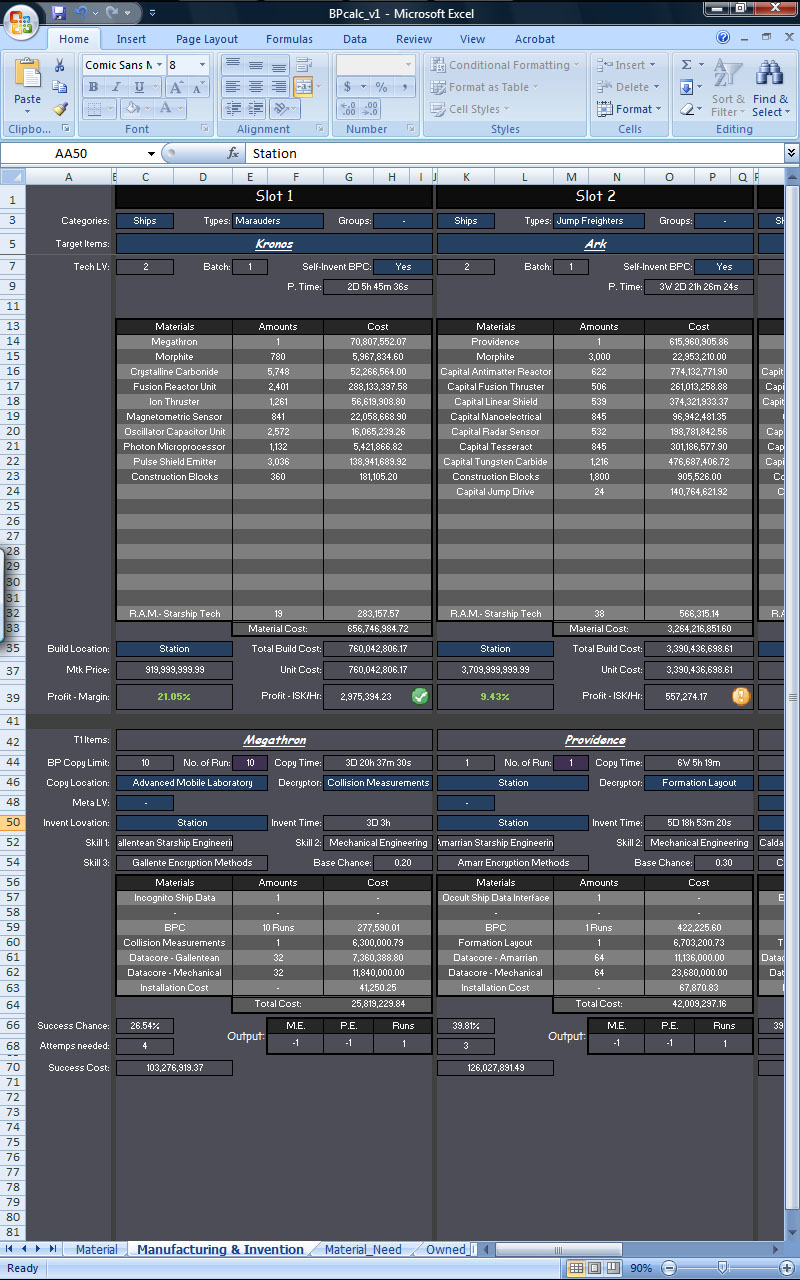Cut selection with the scissors icon
This screenshot has width=800, height=1280.
coord(60,66)
